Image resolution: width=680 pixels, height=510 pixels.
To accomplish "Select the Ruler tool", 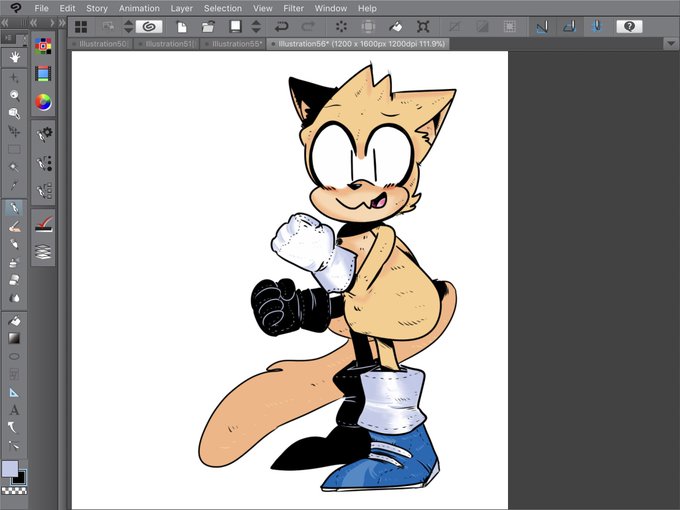I will coord(14,392).
